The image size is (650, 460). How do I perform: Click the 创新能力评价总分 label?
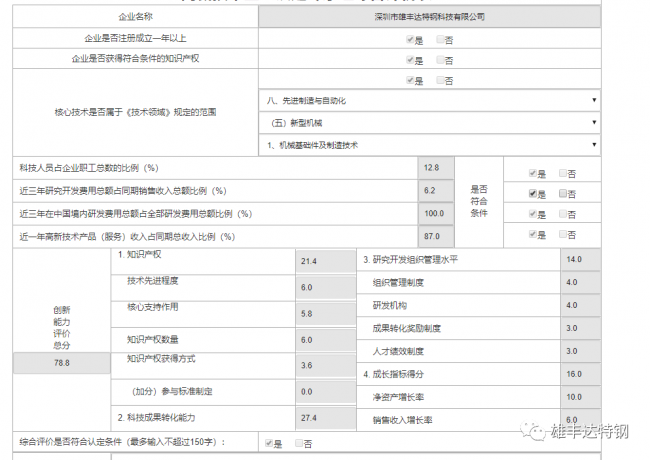point(62,327)
